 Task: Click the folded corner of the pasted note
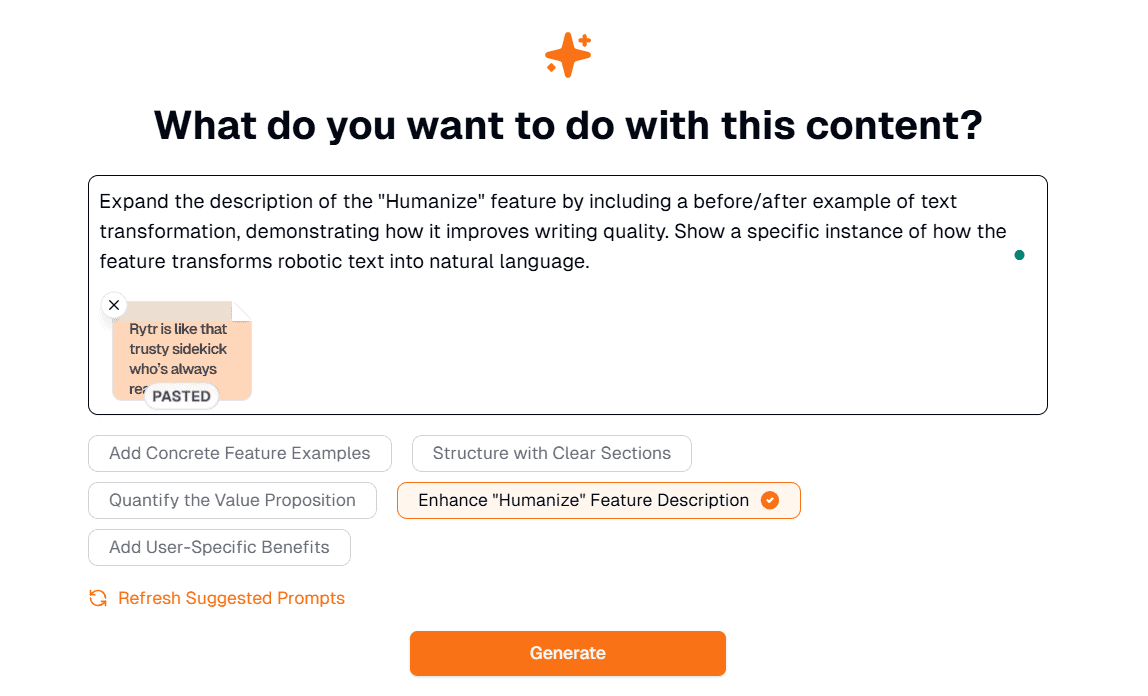tap(242, 311)
